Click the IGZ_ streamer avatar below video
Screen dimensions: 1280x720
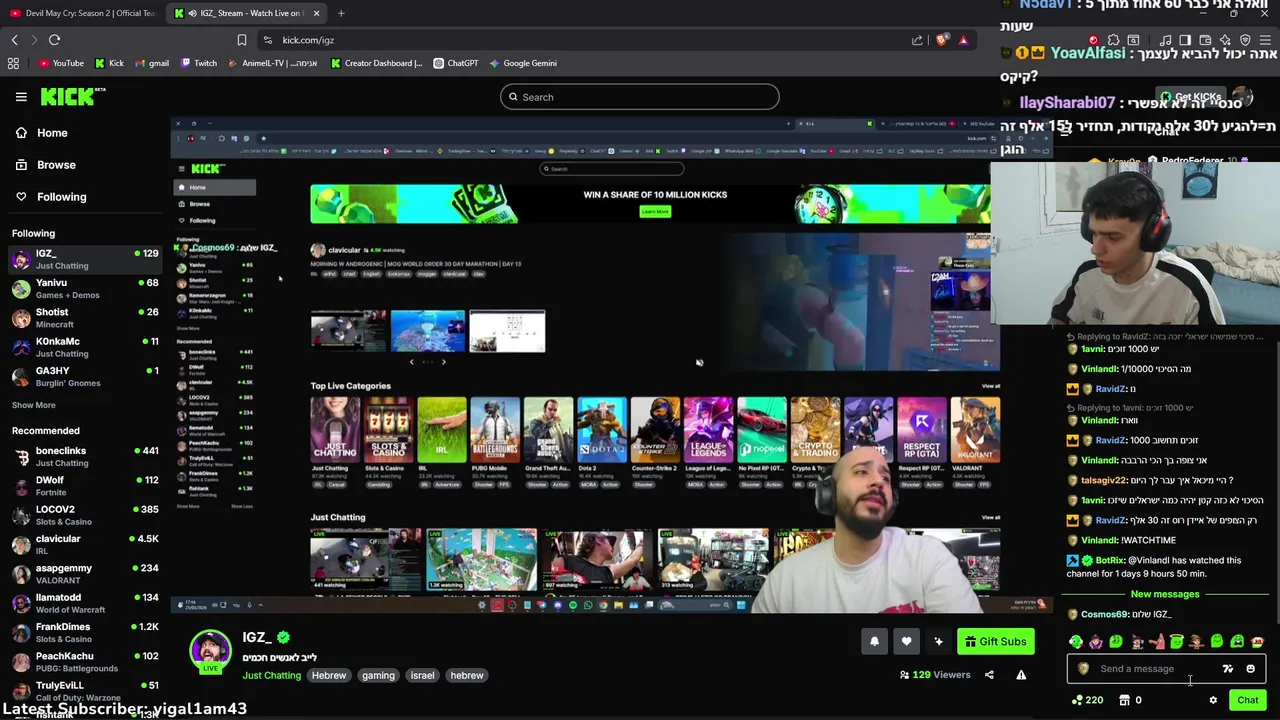[210, 651]
